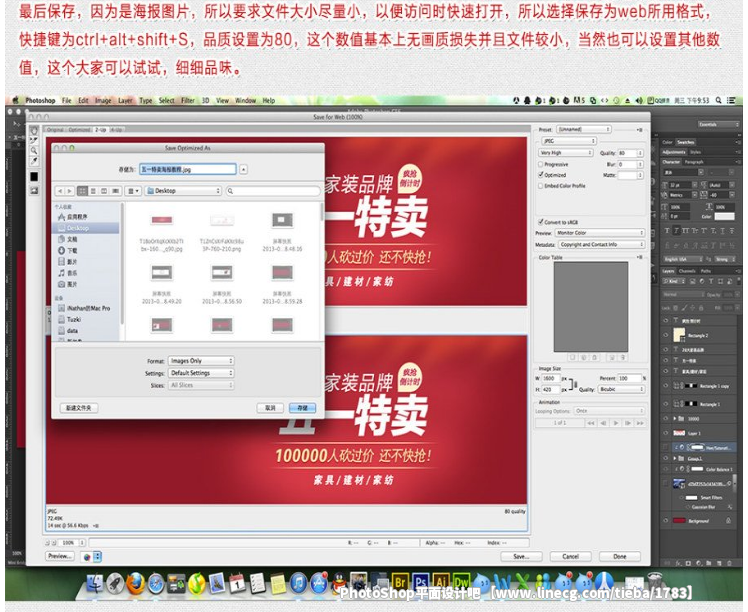The width and height of the screenshot is (748, 612).
Task: Select iNathan Mac Pro in sidebar
Action: pos(86,308)
